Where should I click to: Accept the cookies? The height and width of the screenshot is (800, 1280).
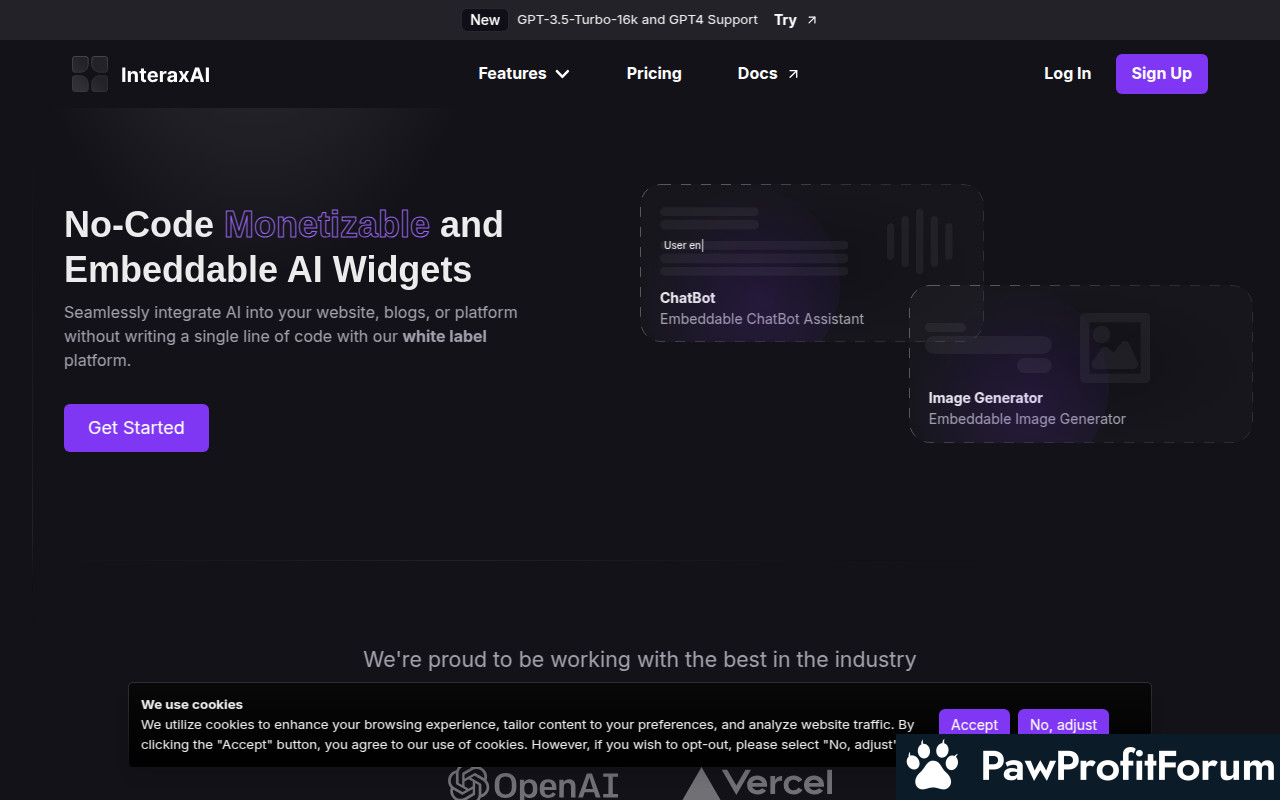click(974, 724)
